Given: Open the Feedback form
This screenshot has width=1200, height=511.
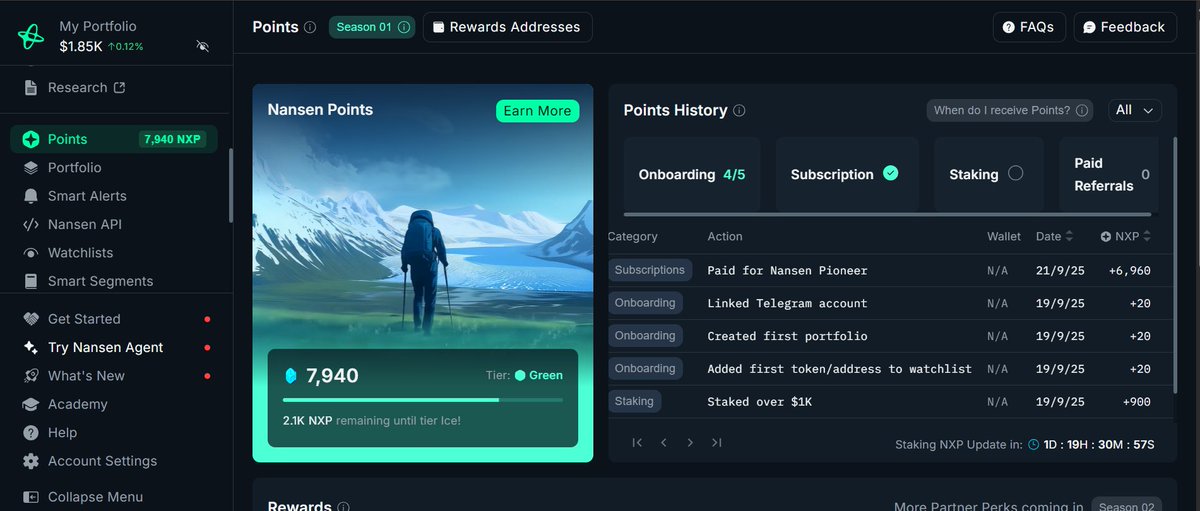Looking at the screenshot, I should pyautogui.click(x=1125, y=27).
